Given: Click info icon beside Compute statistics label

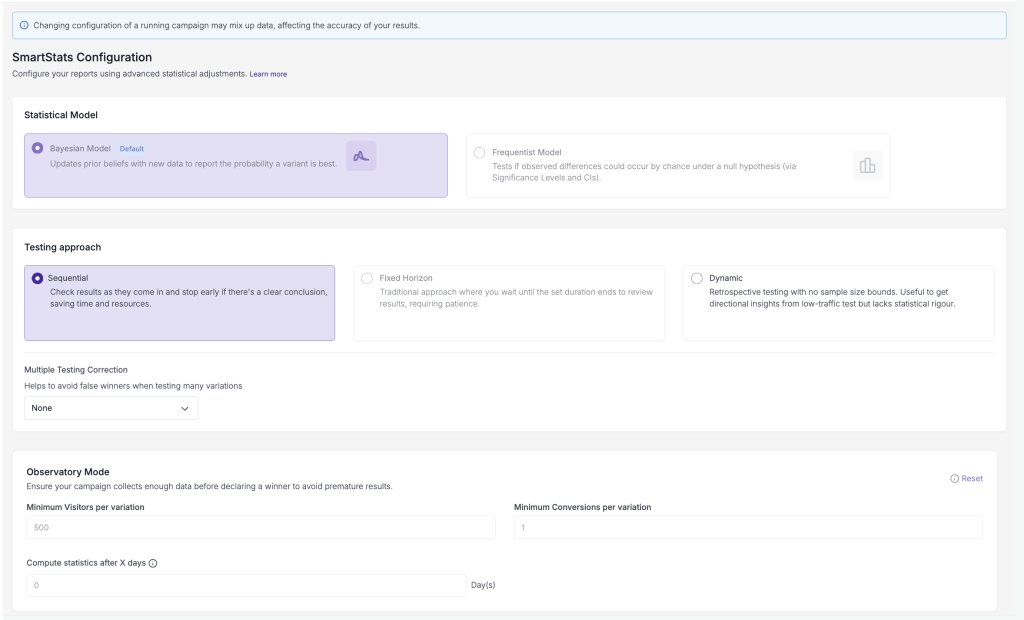Looking at the screenshot, I should (153, 563).
